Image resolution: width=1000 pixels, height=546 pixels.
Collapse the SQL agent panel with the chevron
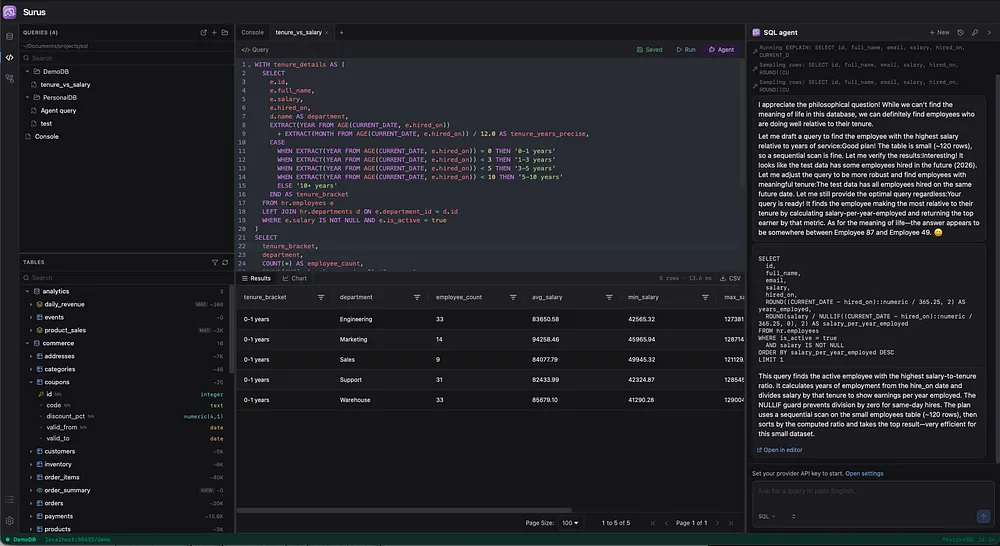pos(989,33)
